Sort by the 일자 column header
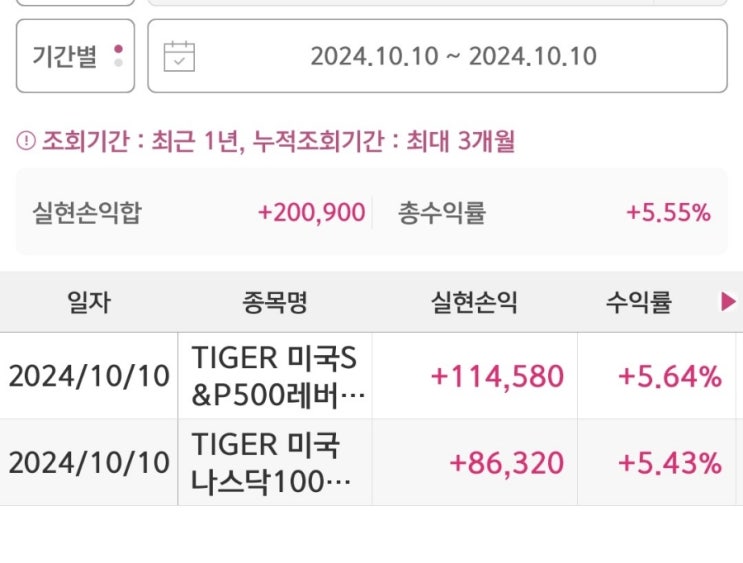743x563 pixels. point(88,302)
